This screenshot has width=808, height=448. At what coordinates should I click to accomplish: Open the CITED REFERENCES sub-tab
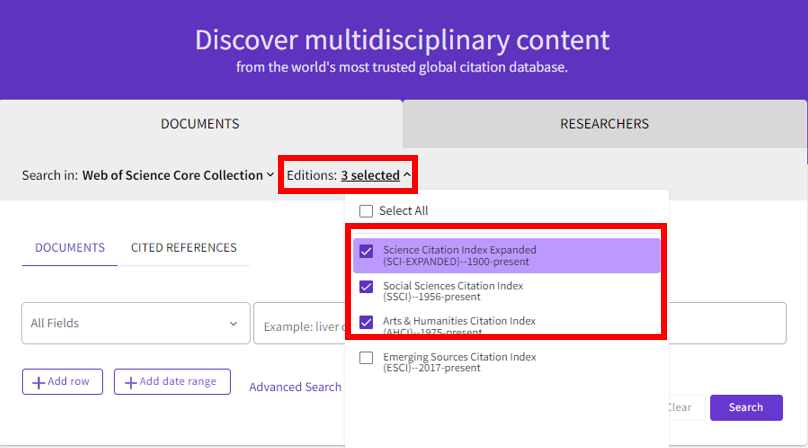click(x=183, y=248)
